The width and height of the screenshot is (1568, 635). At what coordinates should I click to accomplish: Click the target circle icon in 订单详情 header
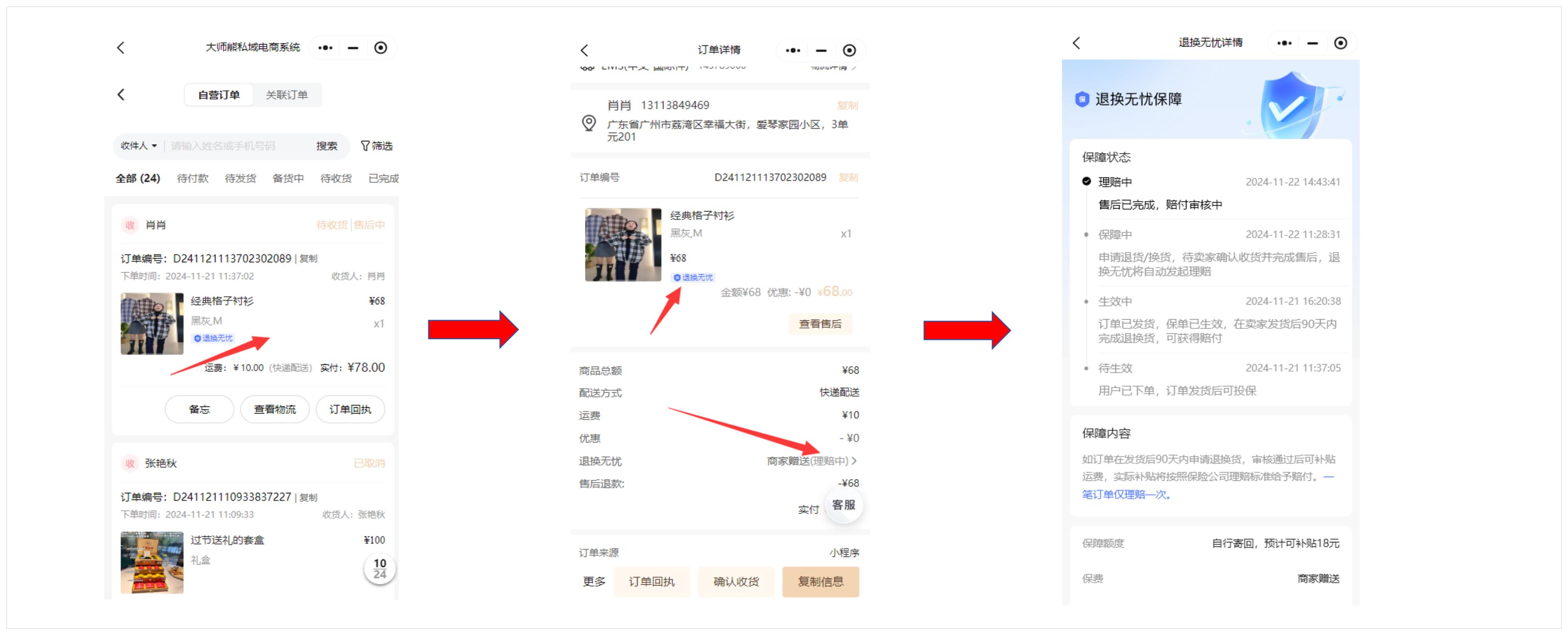tap(849, 50)
